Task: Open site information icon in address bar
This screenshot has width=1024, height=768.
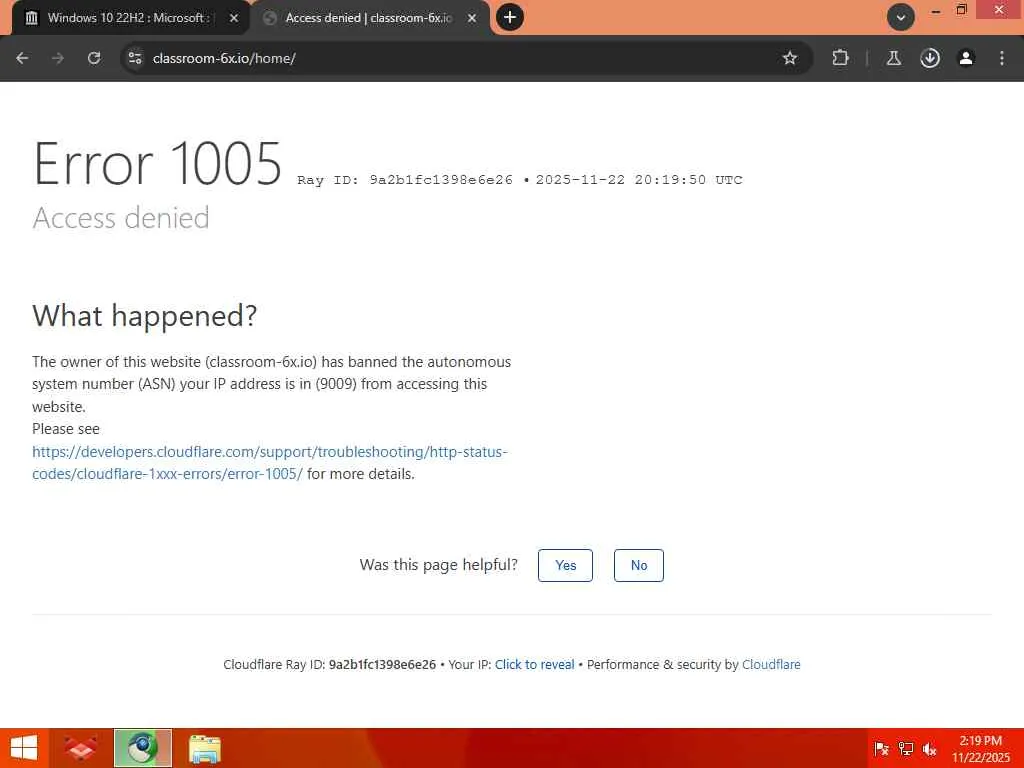Action: tap(135, 58)
